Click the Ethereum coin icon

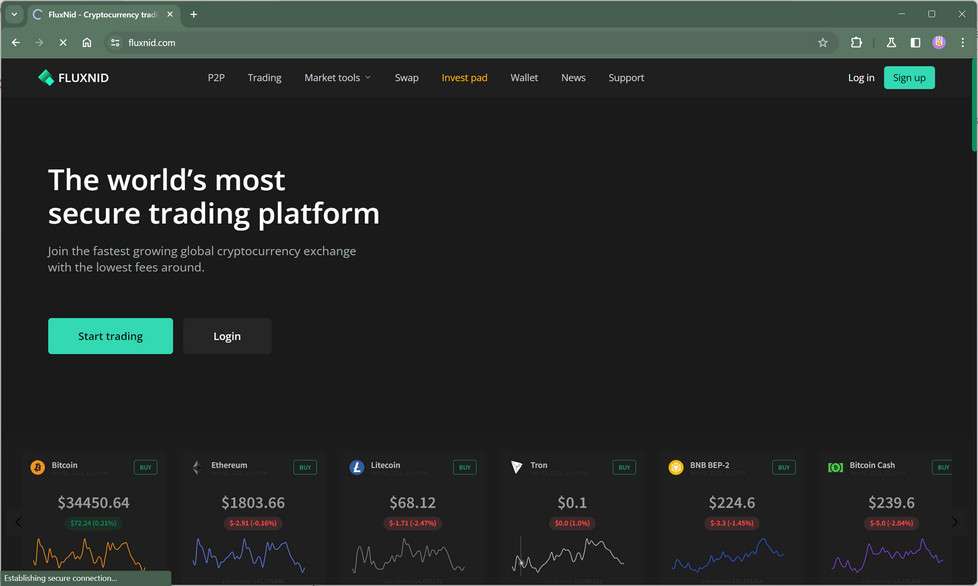196,467
